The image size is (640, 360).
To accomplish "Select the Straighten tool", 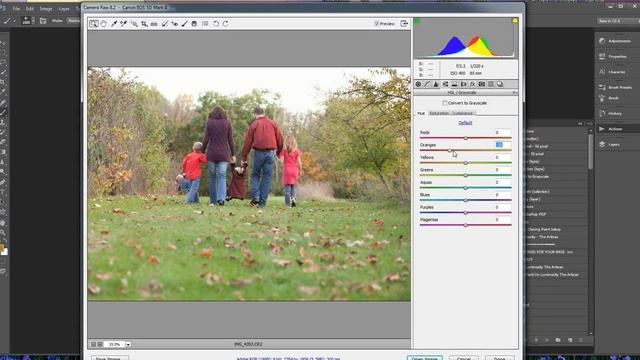I will click(x=154, y=24).
